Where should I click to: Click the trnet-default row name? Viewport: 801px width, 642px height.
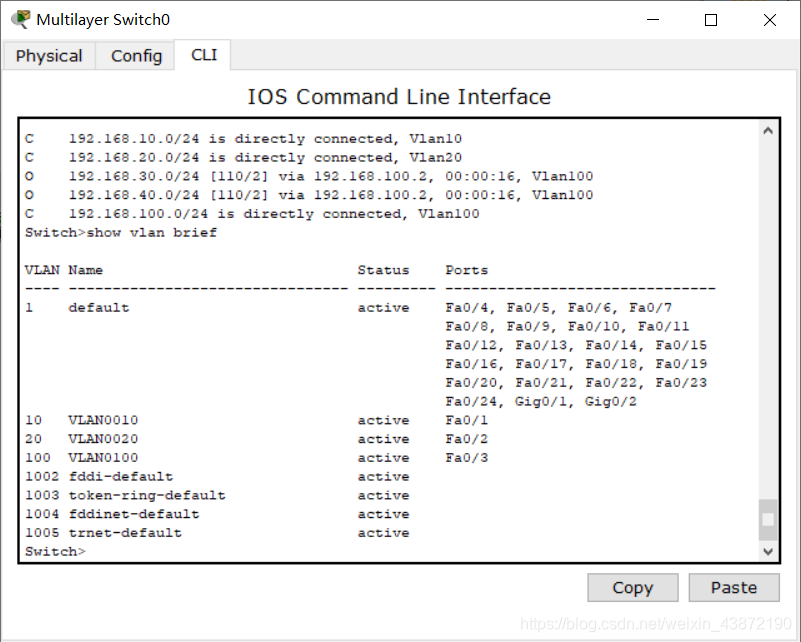click(x=125, y=533)
